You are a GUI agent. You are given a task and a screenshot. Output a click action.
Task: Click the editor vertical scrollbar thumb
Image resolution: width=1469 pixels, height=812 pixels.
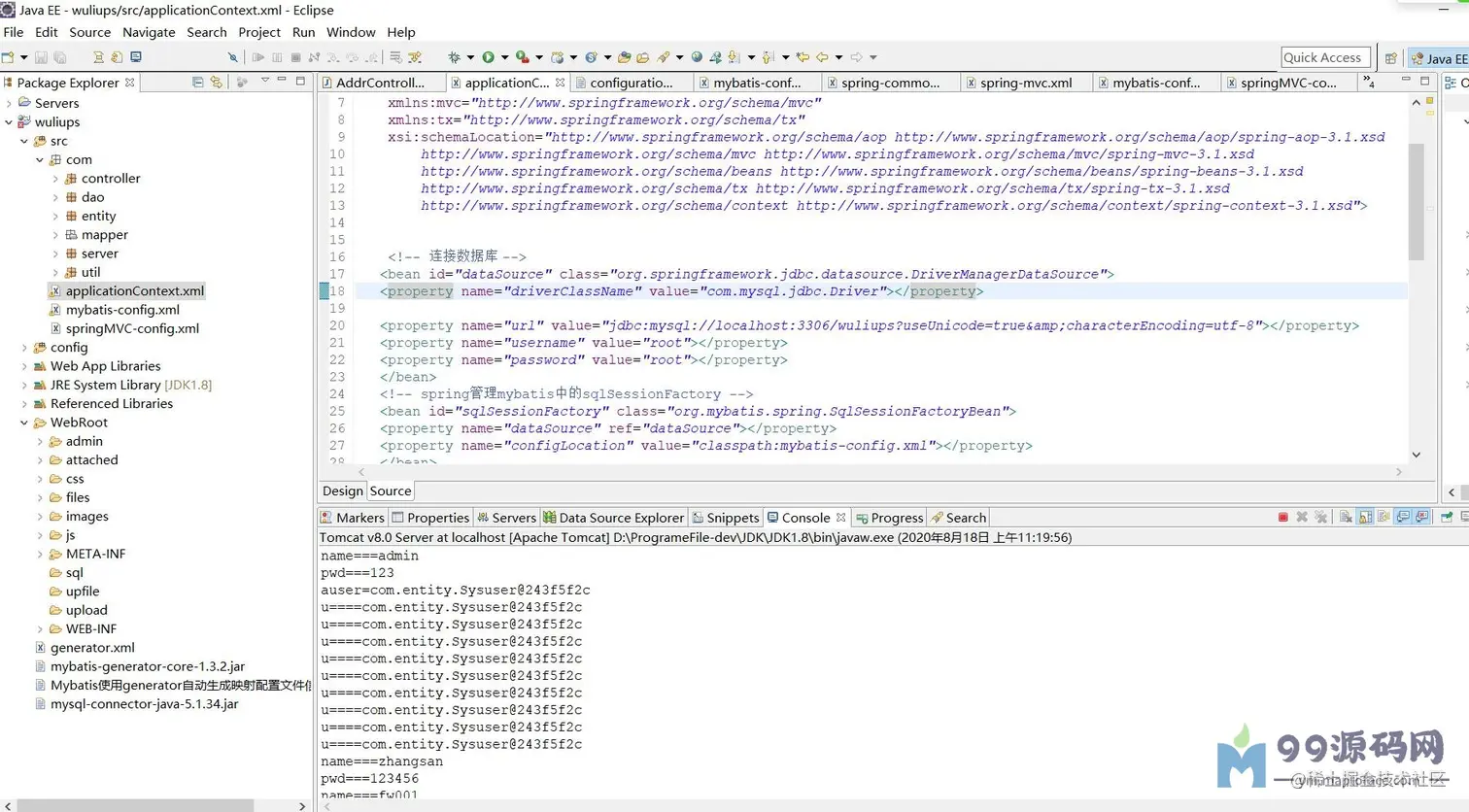click(1416, 201)
